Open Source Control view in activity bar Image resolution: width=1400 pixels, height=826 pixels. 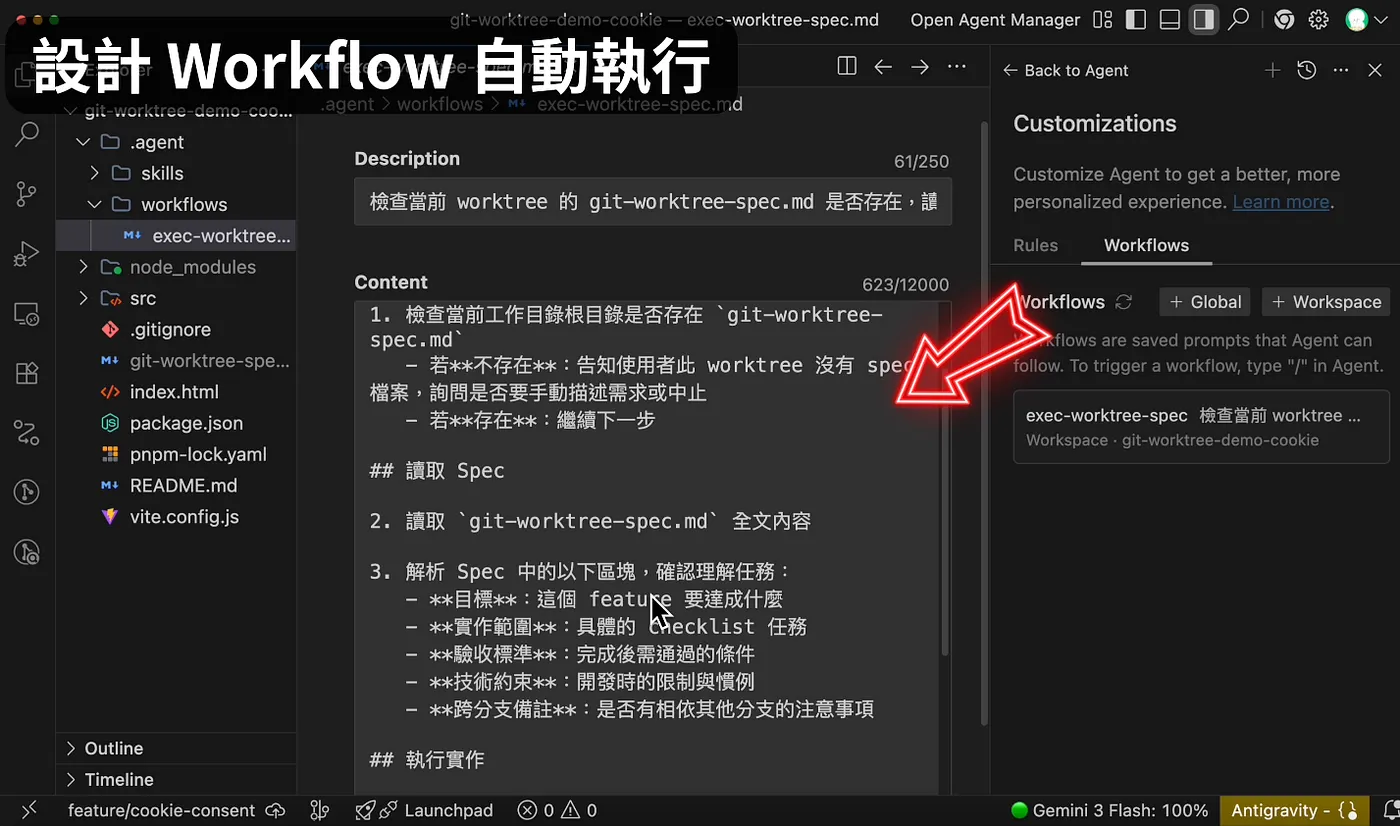(x=27, y=194)
